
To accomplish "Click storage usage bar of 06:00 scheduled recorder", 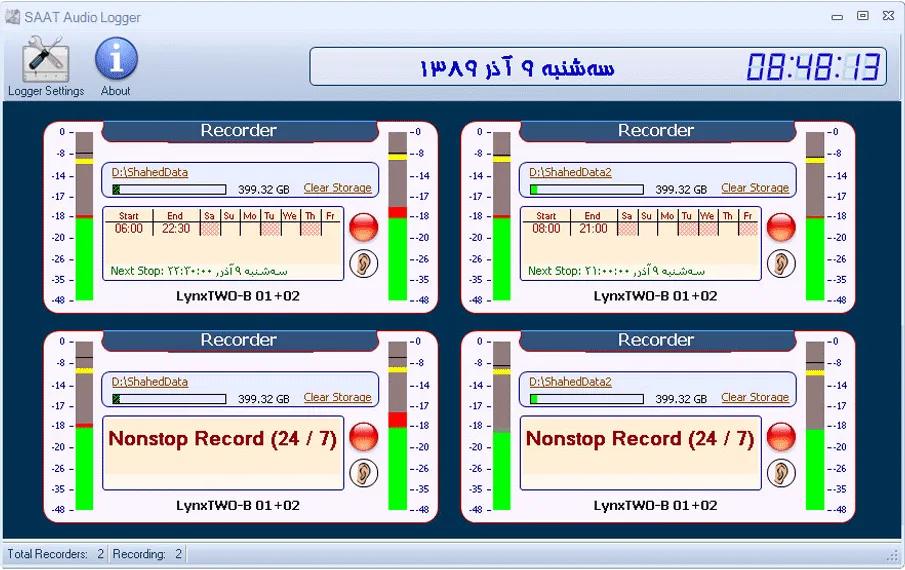I will click(x=169, y=189).
